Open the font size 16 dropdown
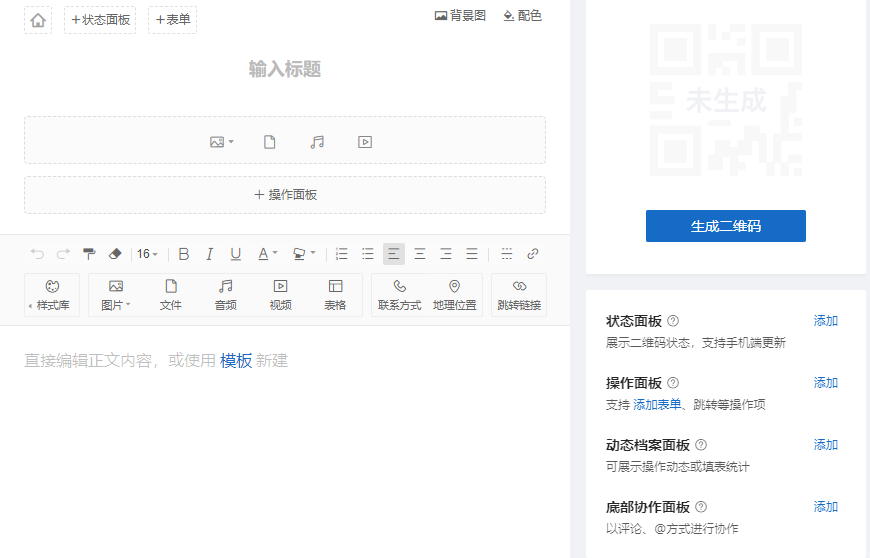870x558 pixels. [x=147, y=254]
